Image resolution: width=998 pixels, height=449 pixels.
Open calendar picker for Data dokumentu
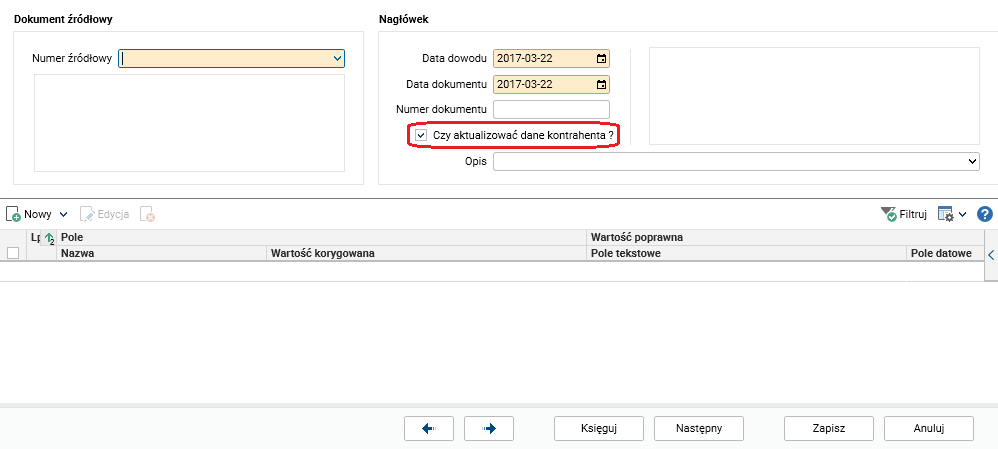pyautogui.click(x=601, y=84)
